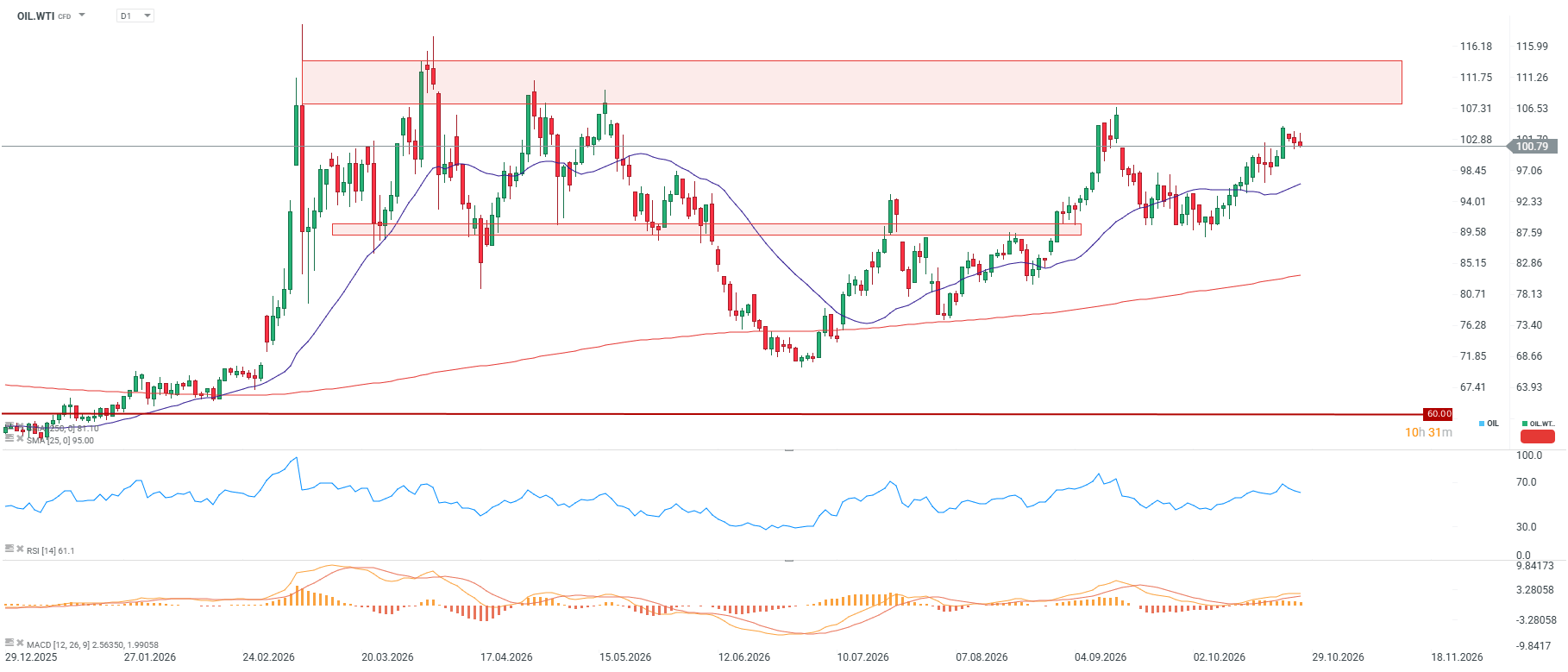Expand the OIL.WTI symbol dropdown arrow
This screenshot has height=672, width=1568.
coord(82,16)
